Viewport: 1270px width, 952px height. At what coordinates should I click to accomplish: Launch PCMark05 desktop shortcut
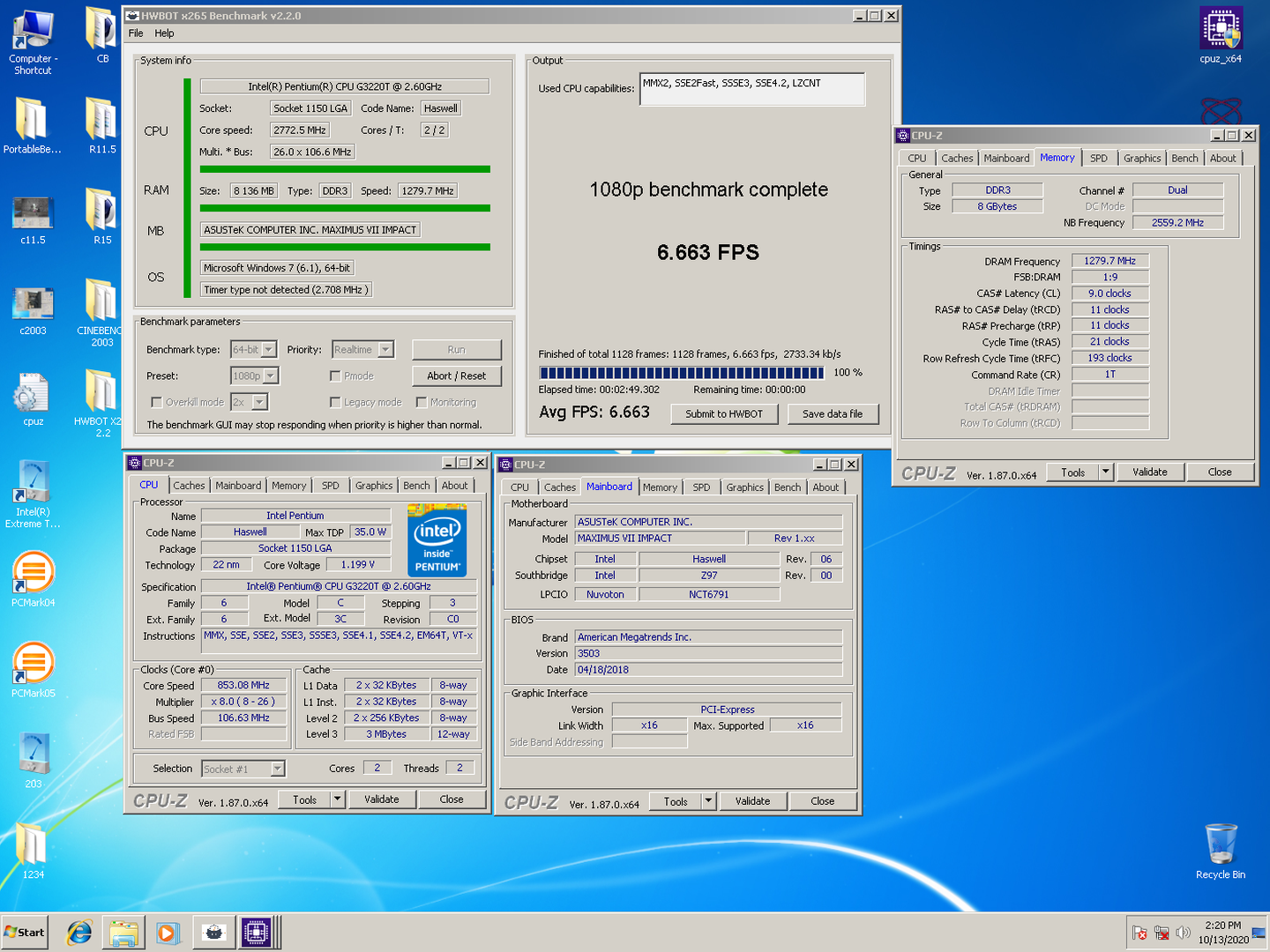(x=33, y=669)
